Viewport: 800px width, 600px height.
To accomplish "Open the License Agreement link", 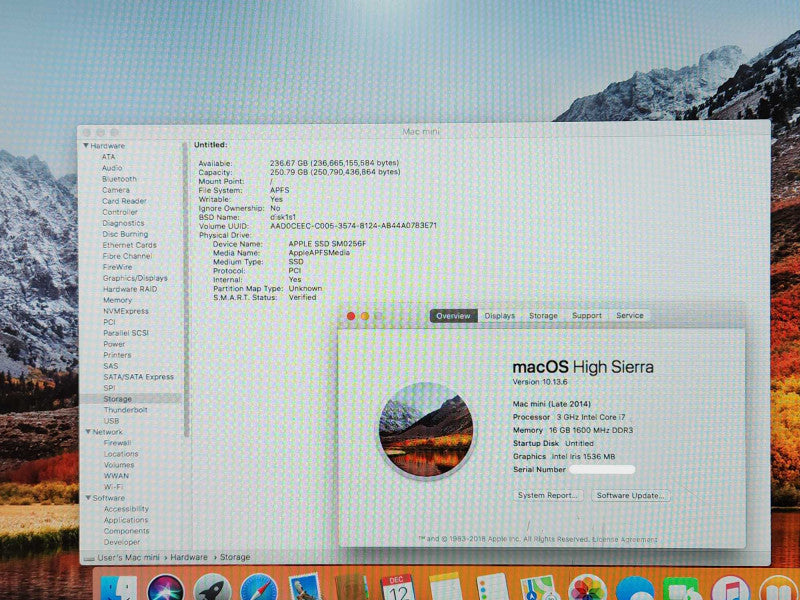I will [x=626, y=539].
